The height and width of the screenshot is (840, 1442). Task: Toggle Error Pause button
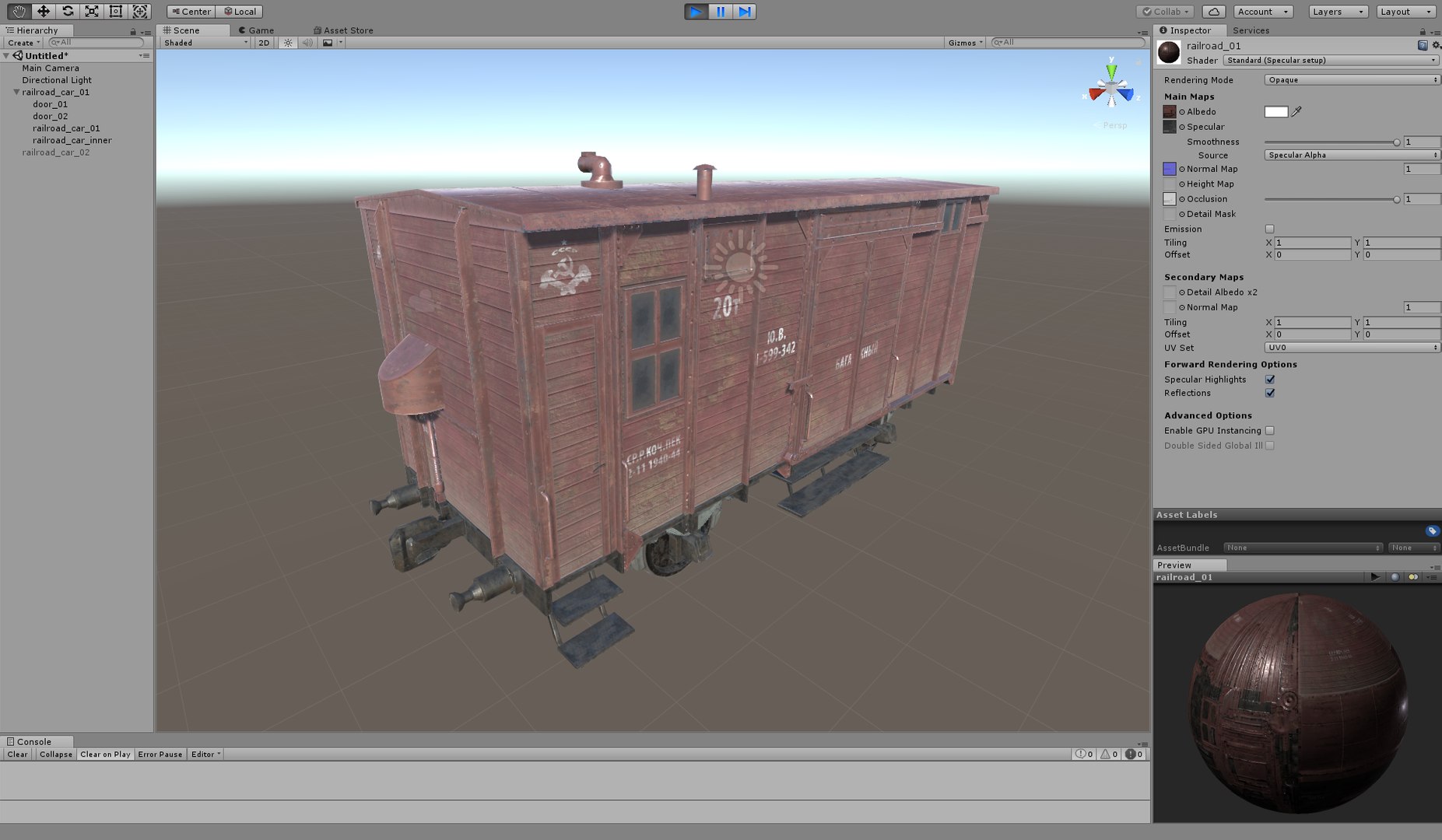click(160, 754)
